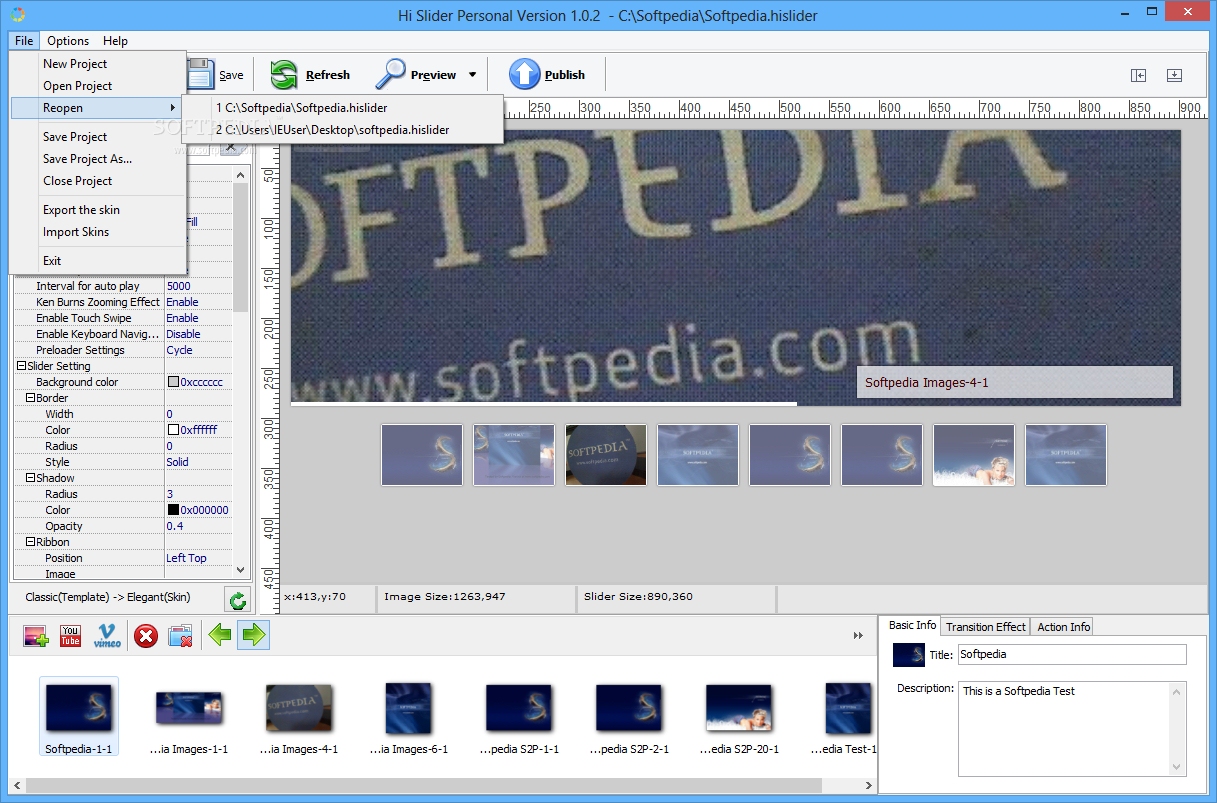Viewport: 1217px width, 803px height.
Task: Click the Shadow color 0x000000 swatch
Action: (x=173, y=510)
